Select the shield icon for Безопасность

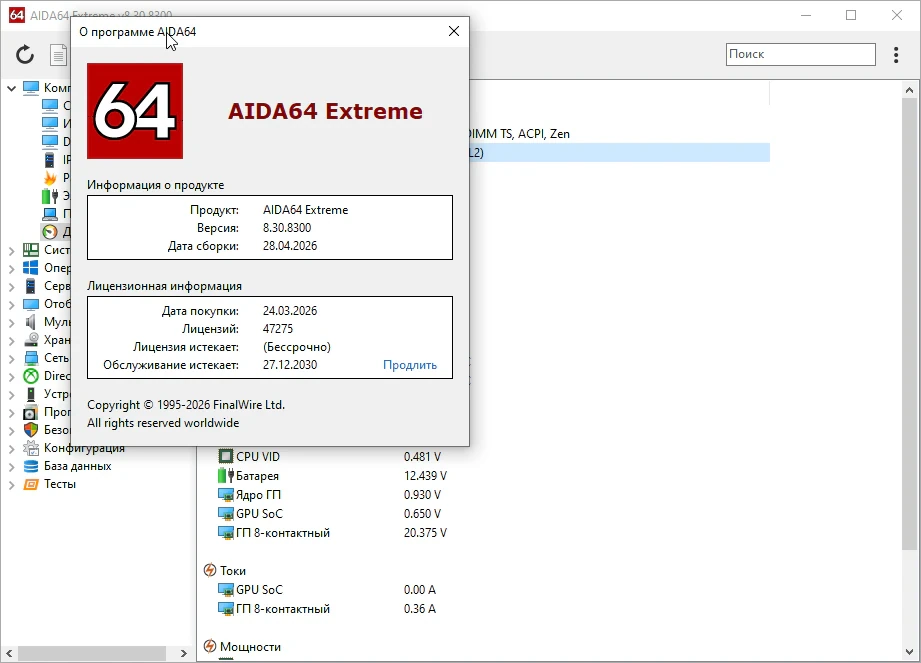click(31, 430)
